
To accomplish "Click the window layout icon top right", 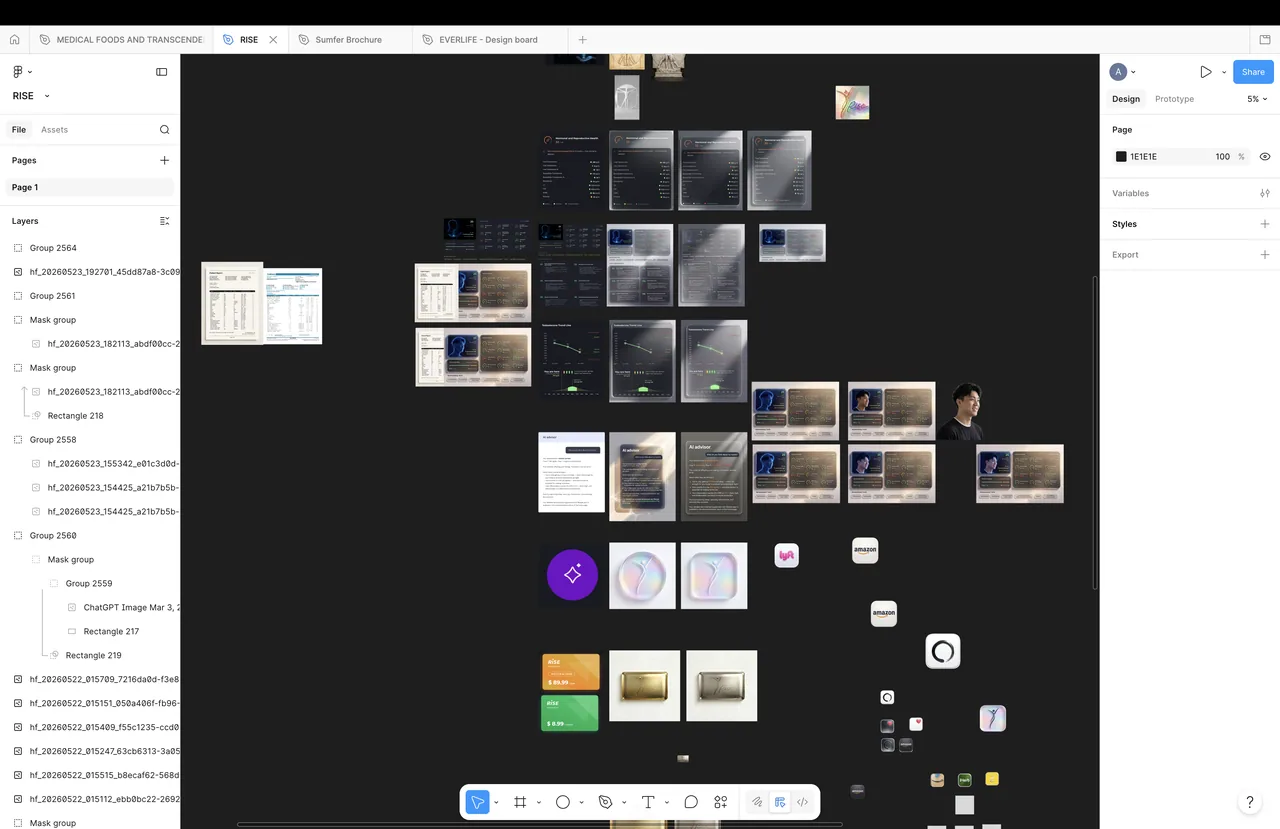I will (1265, 40).
